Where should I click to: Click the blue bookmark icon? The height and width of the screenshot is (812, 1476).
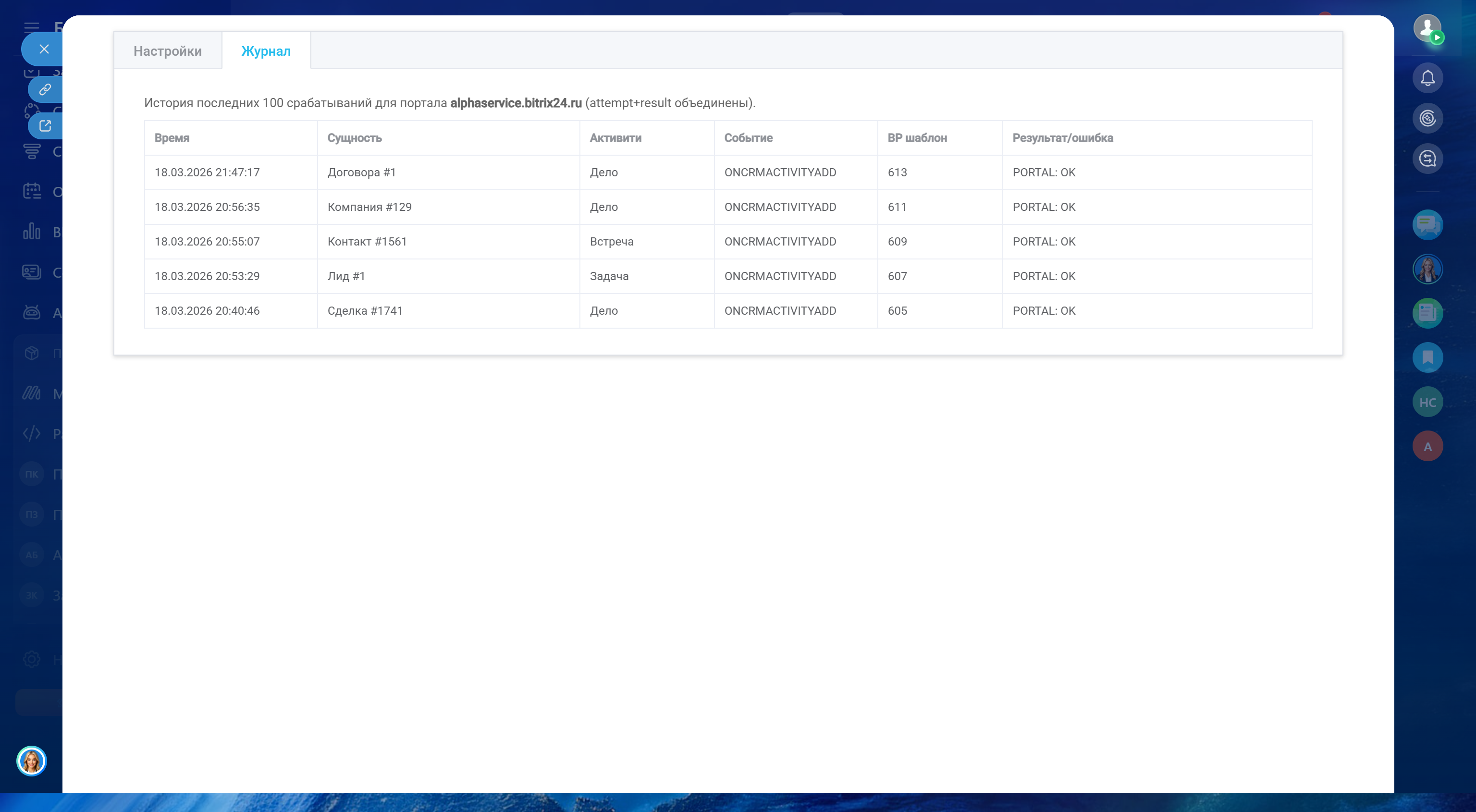[1427, 357]
